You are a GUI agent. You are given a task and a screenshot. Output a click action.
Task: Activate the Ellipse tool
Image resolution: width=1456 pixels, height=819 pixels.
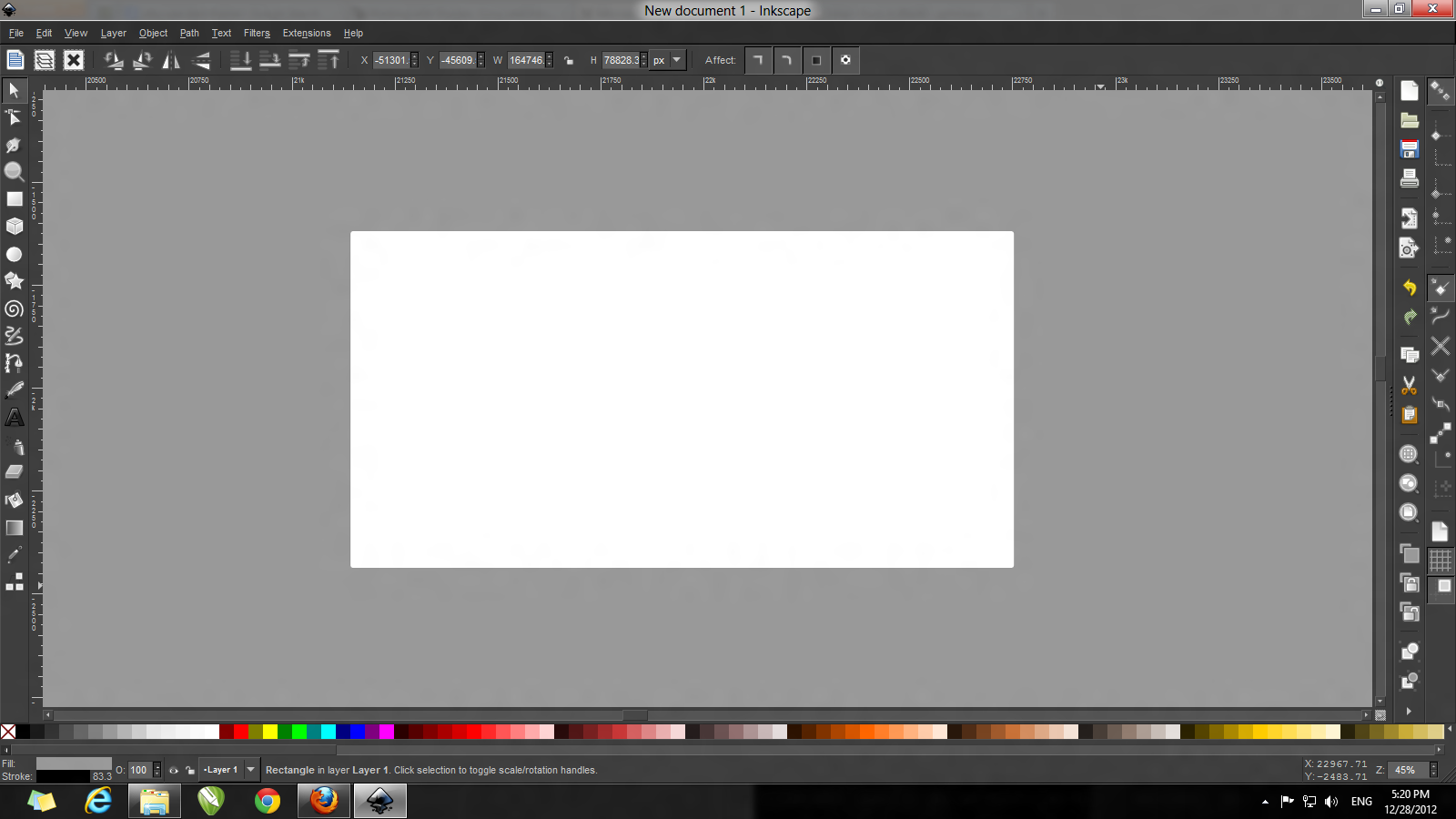pos(15,255)
